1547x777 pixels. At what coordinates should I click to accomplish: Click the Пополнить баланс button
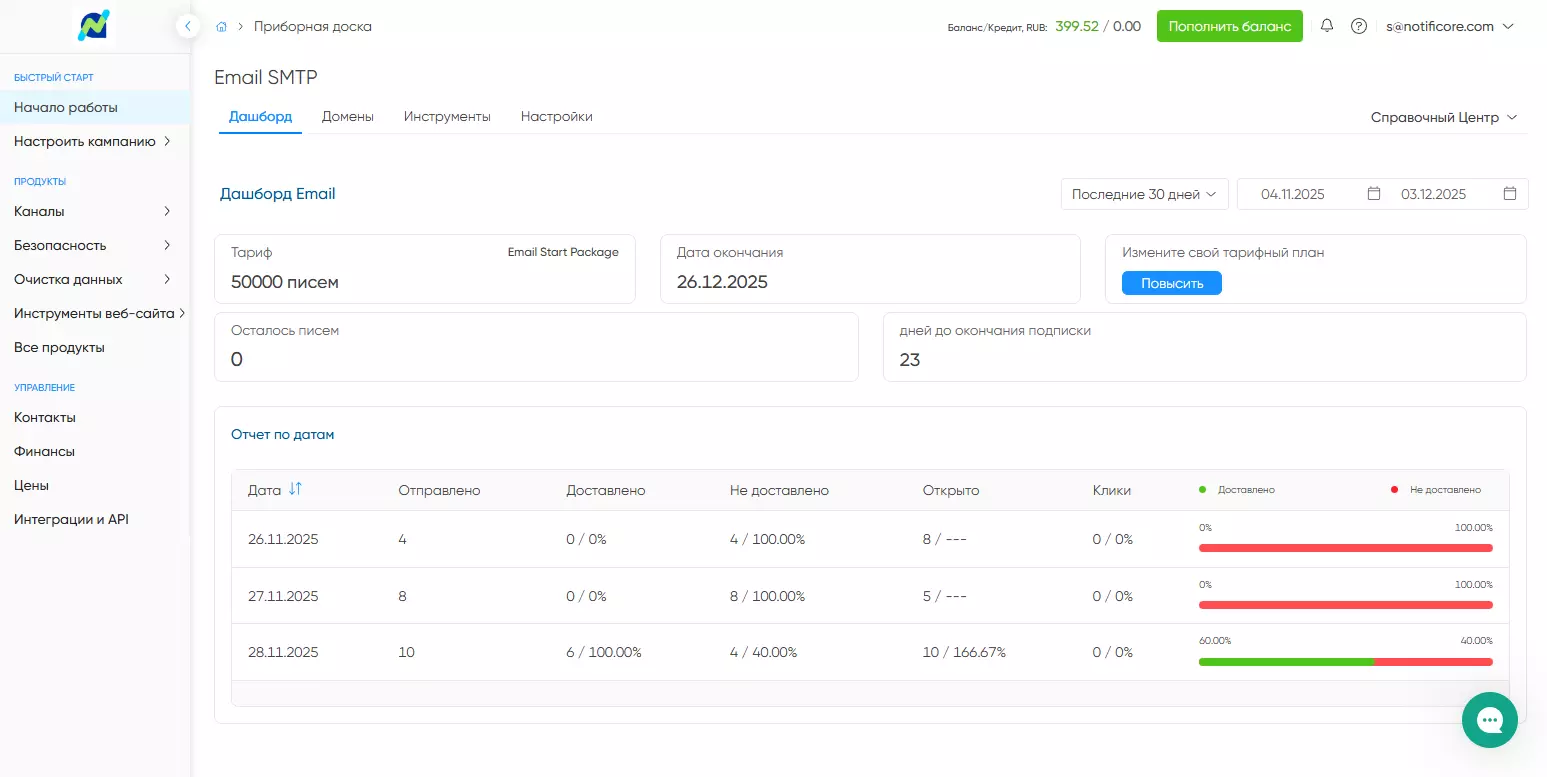click(1229, 26)
